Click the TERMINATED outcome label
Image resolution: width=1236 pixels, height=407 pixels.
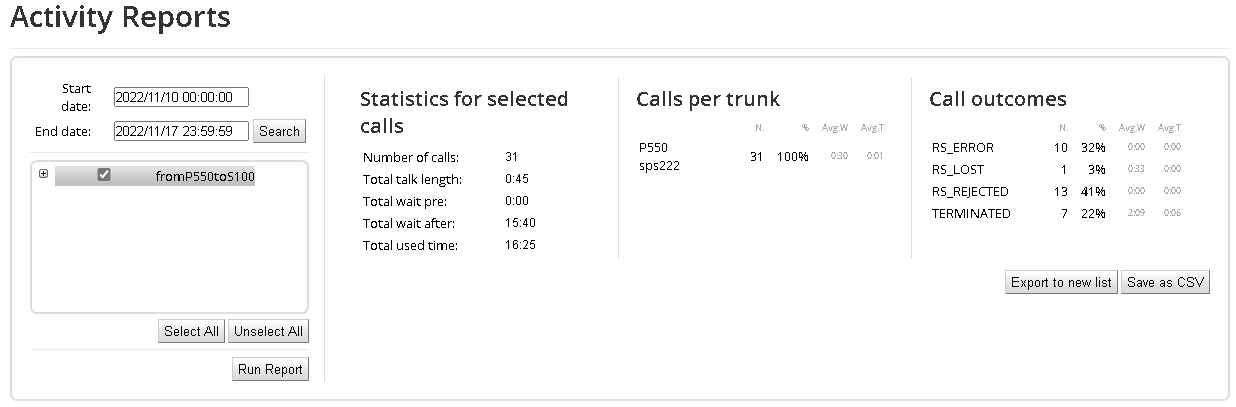971,213
